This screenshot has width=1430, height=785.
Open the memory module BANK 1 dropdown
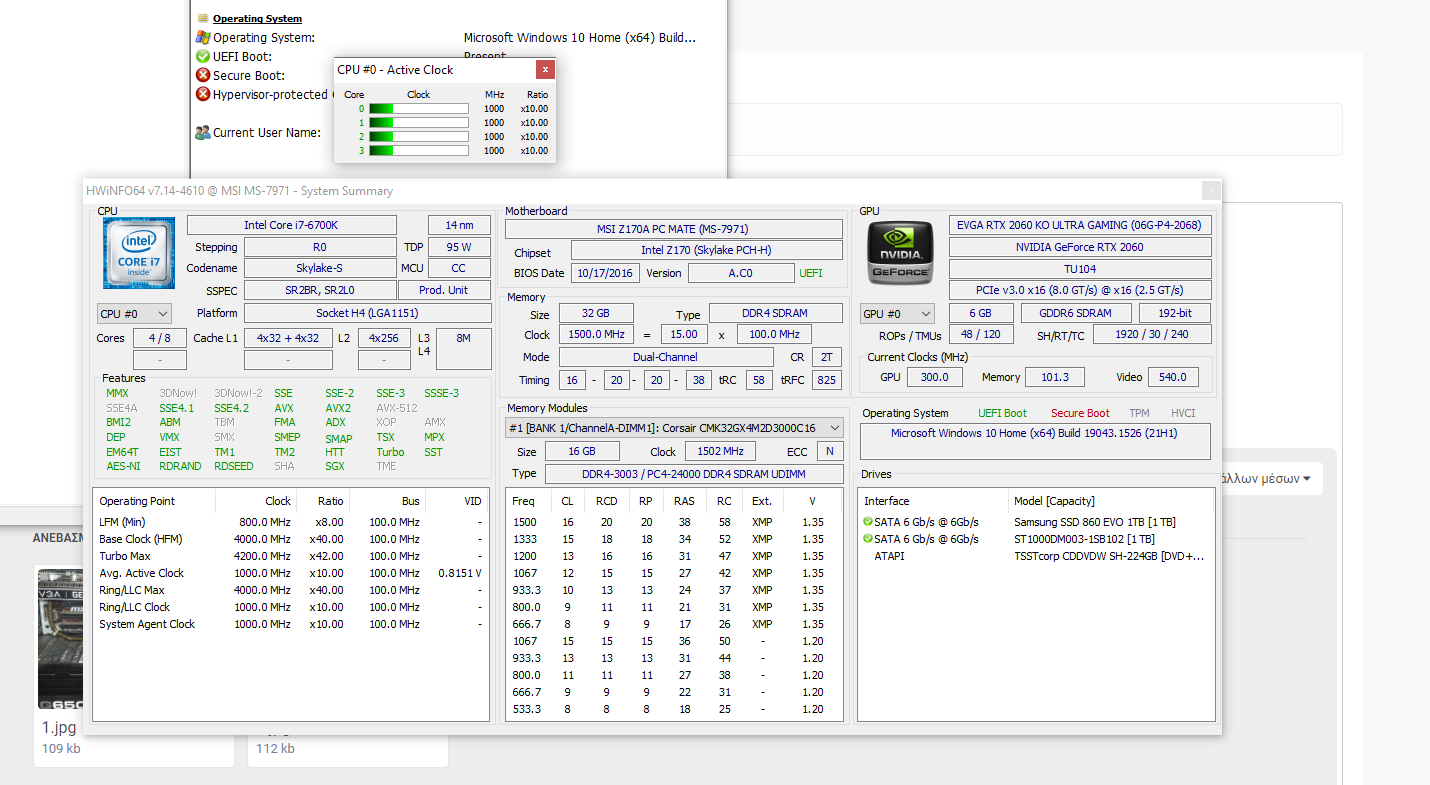point(674,428)
